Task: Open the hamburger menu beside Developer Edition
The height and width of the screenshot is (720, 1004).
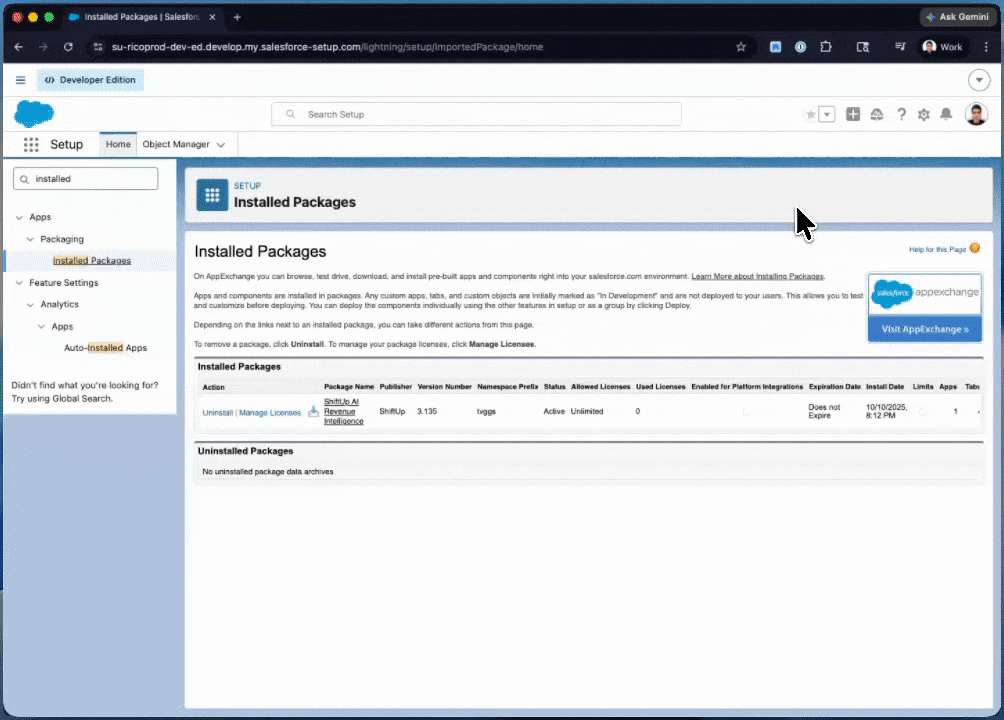Action: (20, 80)
